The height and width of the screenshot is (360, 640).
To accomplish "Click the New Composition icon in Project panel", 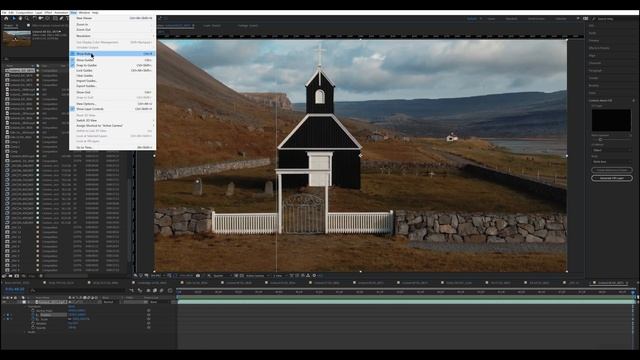I will pyautogui.click(x=17, y=276).
